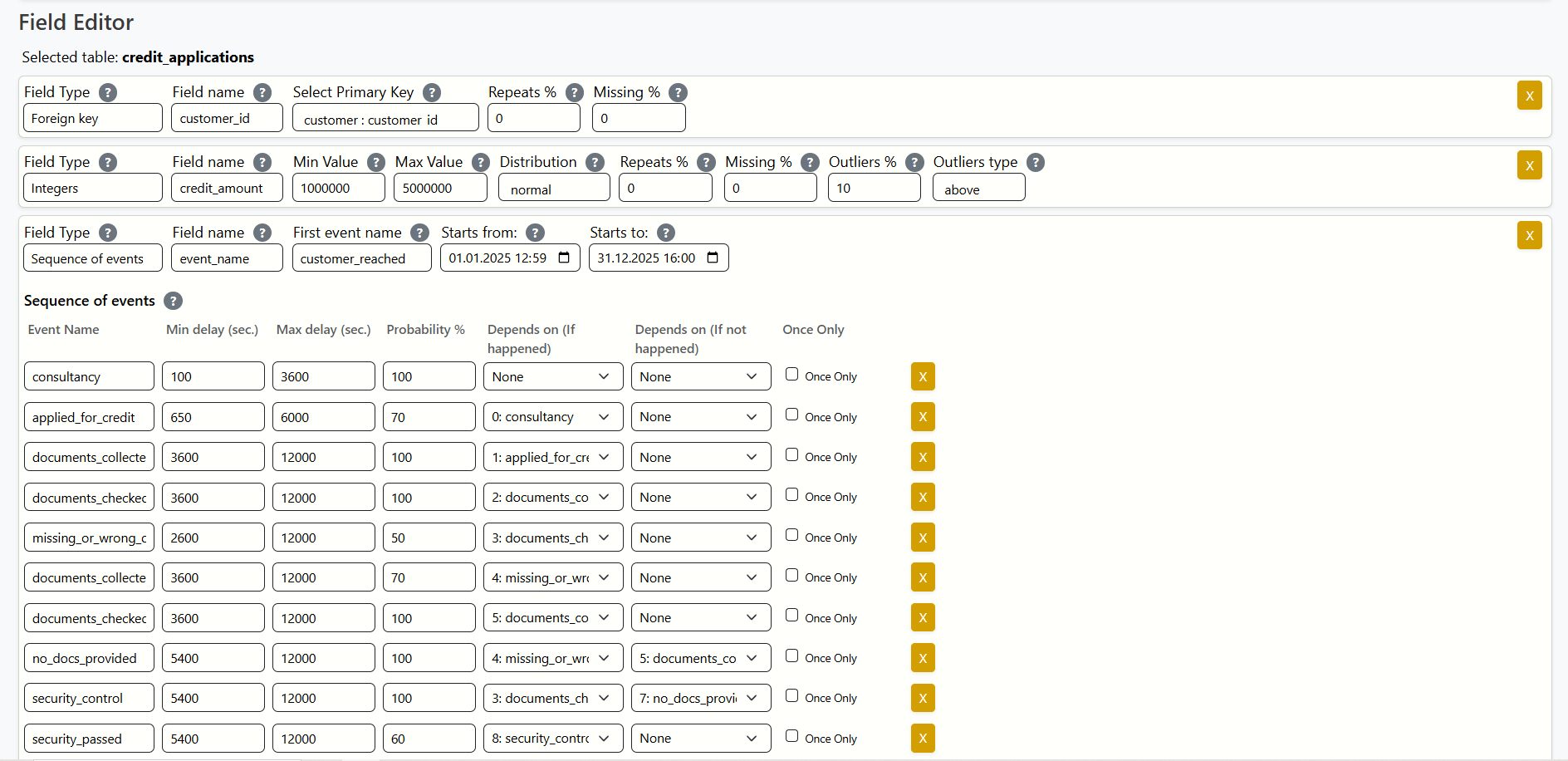
Task: Click the help icon beside Distribution label
Action: pyautogui.click(x=595, y=162)
